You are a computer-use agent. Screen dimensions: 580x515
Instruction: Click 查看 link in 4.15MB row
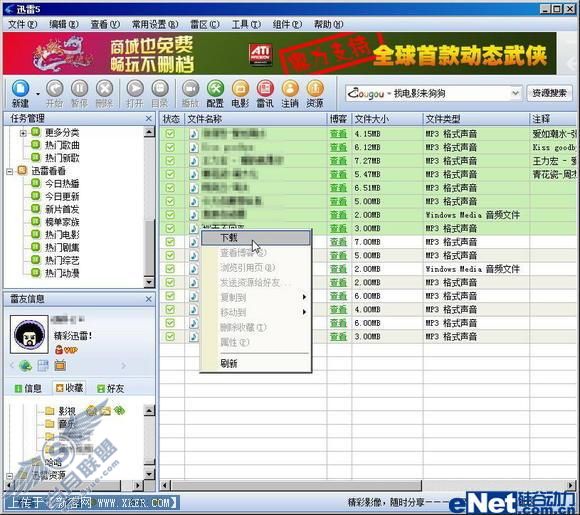click(338, 134)
